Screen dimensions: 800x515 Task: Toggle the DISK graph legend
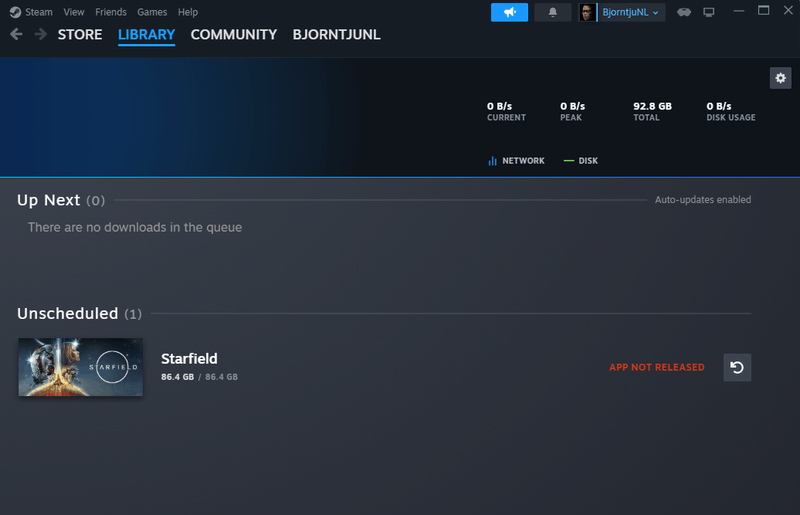point(581,161)
